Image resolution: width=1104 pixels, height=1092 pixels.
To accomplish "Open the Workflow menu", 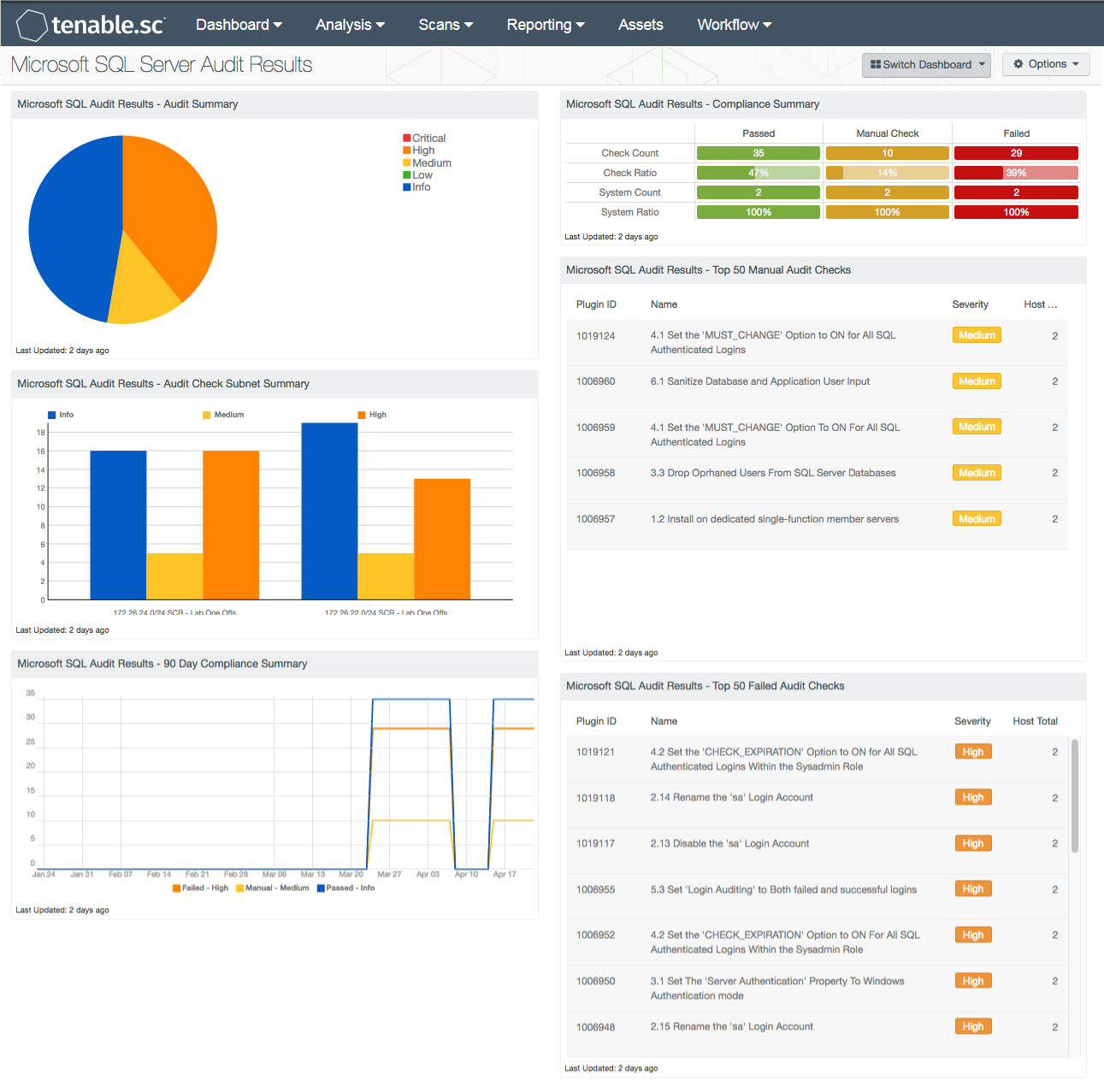I will (x=735, y=25).
